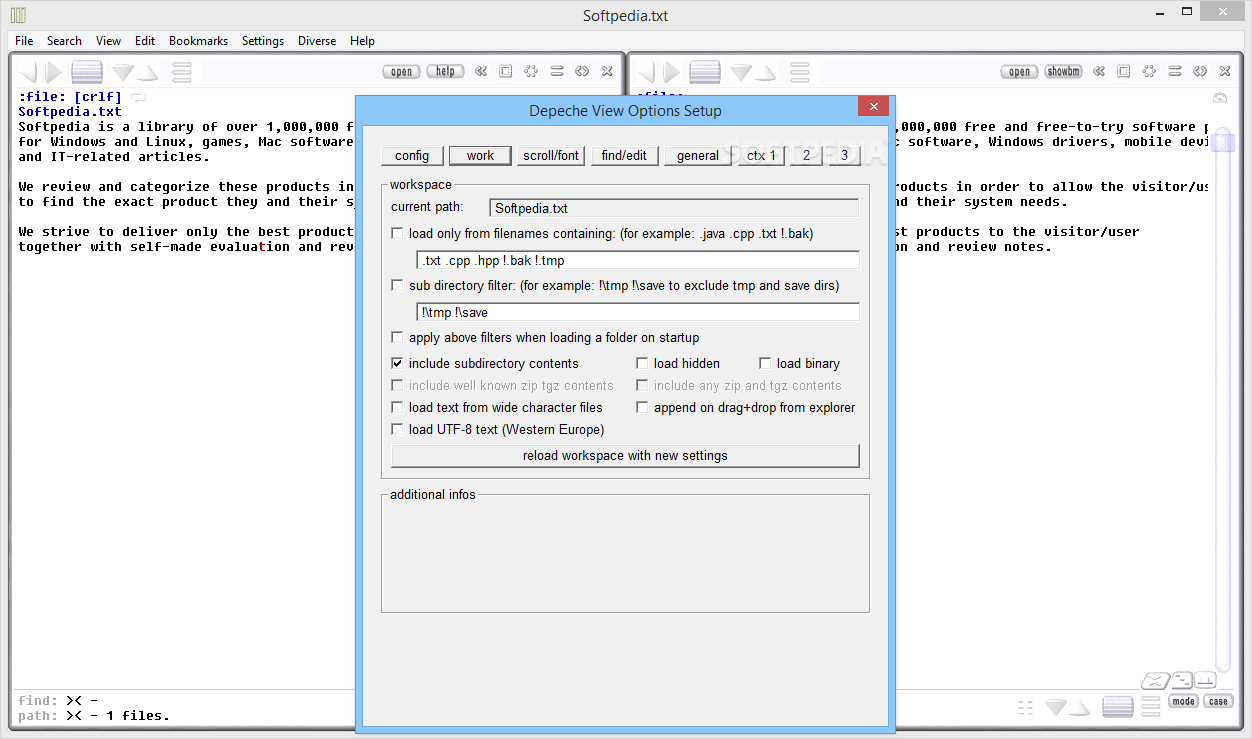Open the Bookmarks menu

coord(198,41)
